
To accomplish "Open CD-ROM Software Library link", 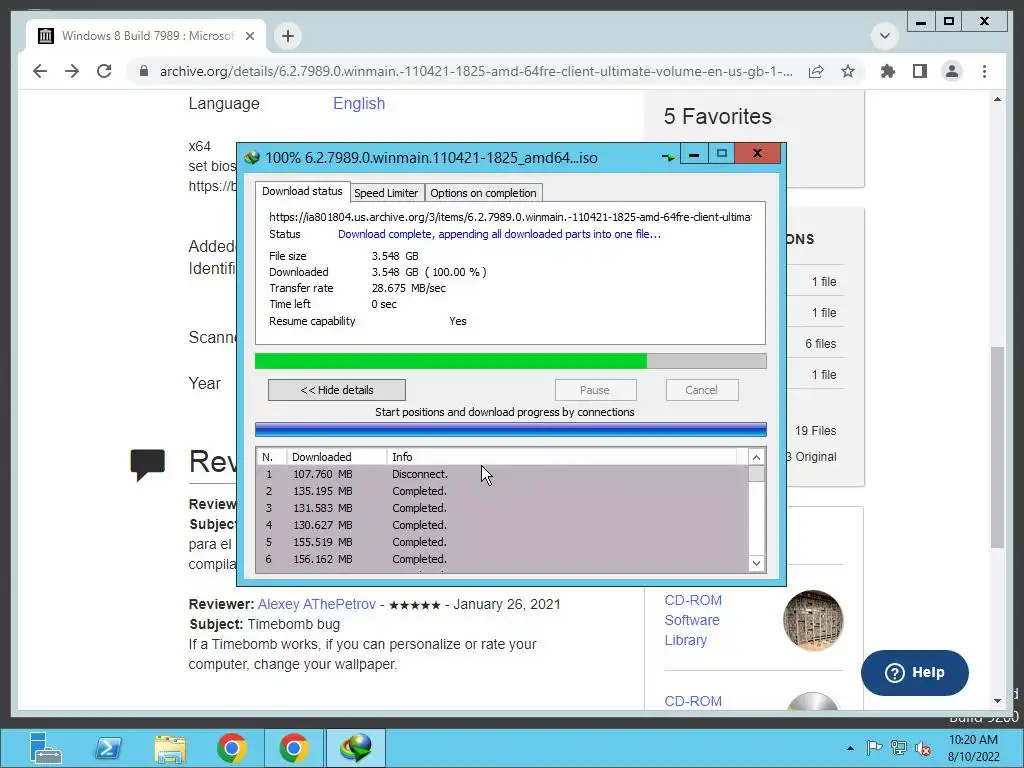I will (692, 620).
